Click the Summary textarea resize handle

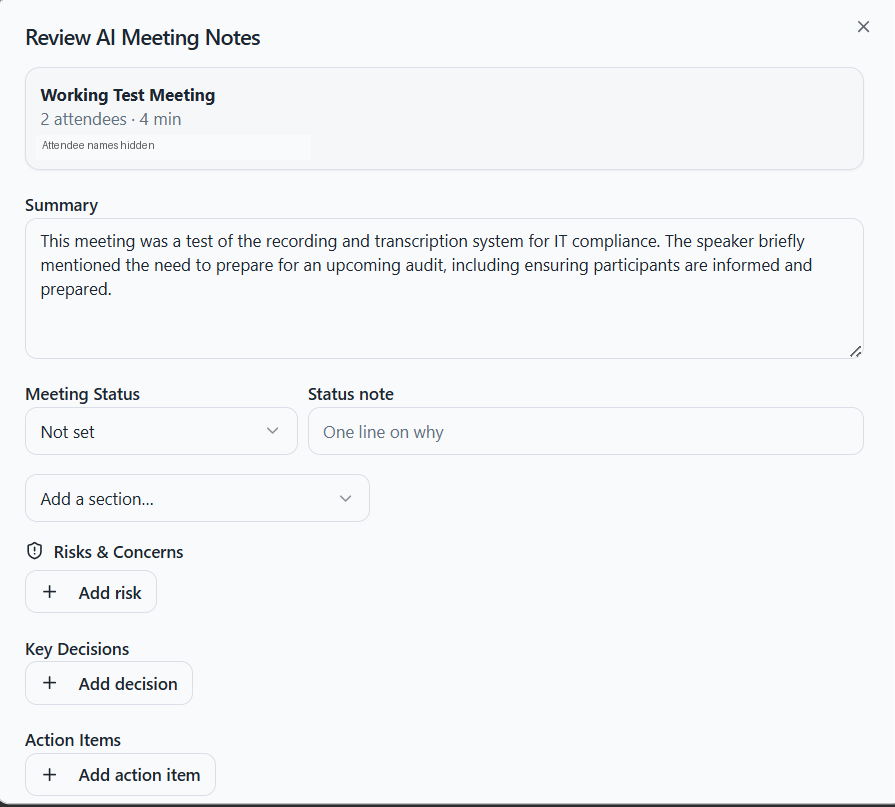click(855, 352)
